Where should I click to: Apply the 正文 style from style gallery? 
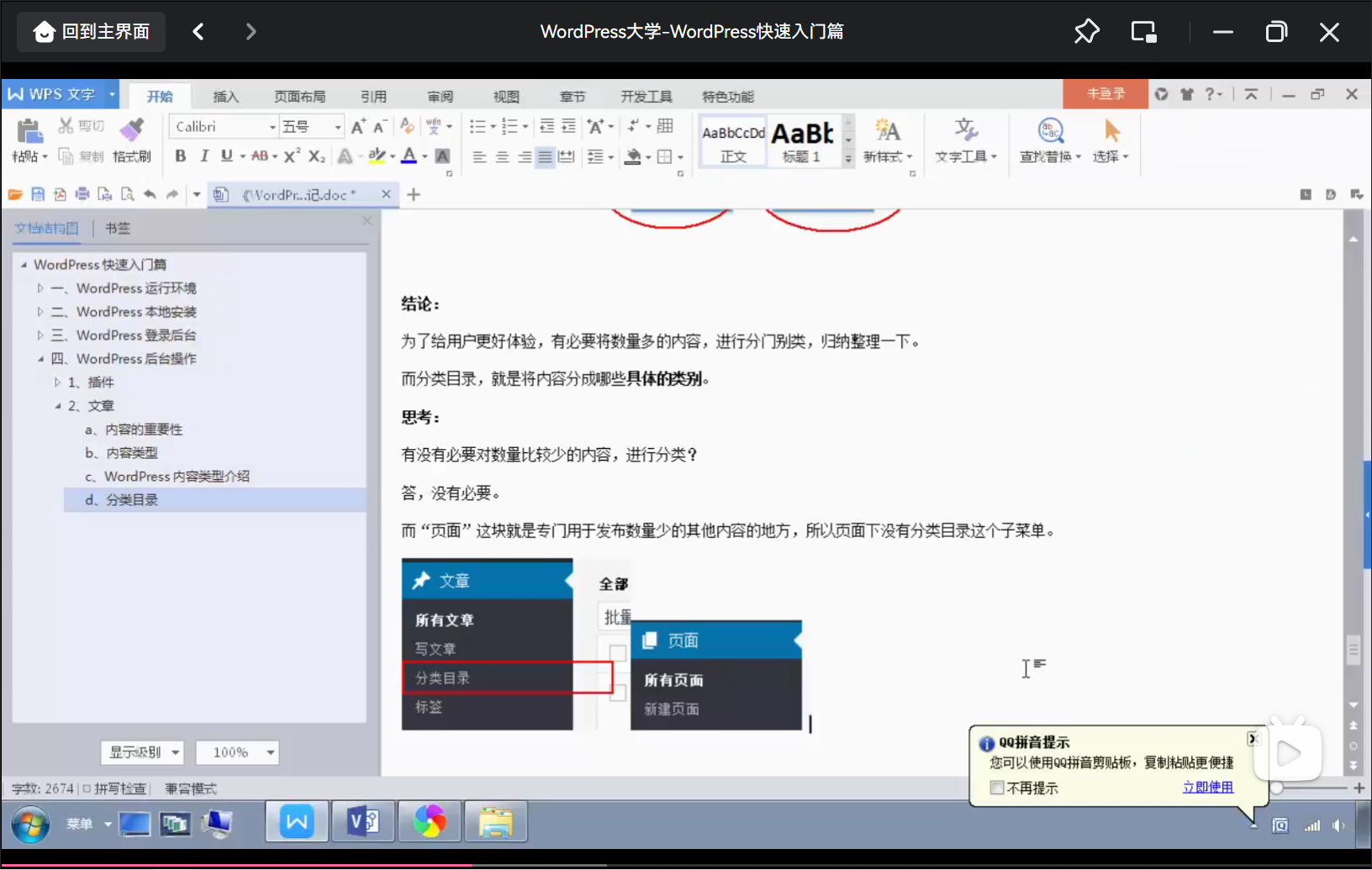coord(733,141)
